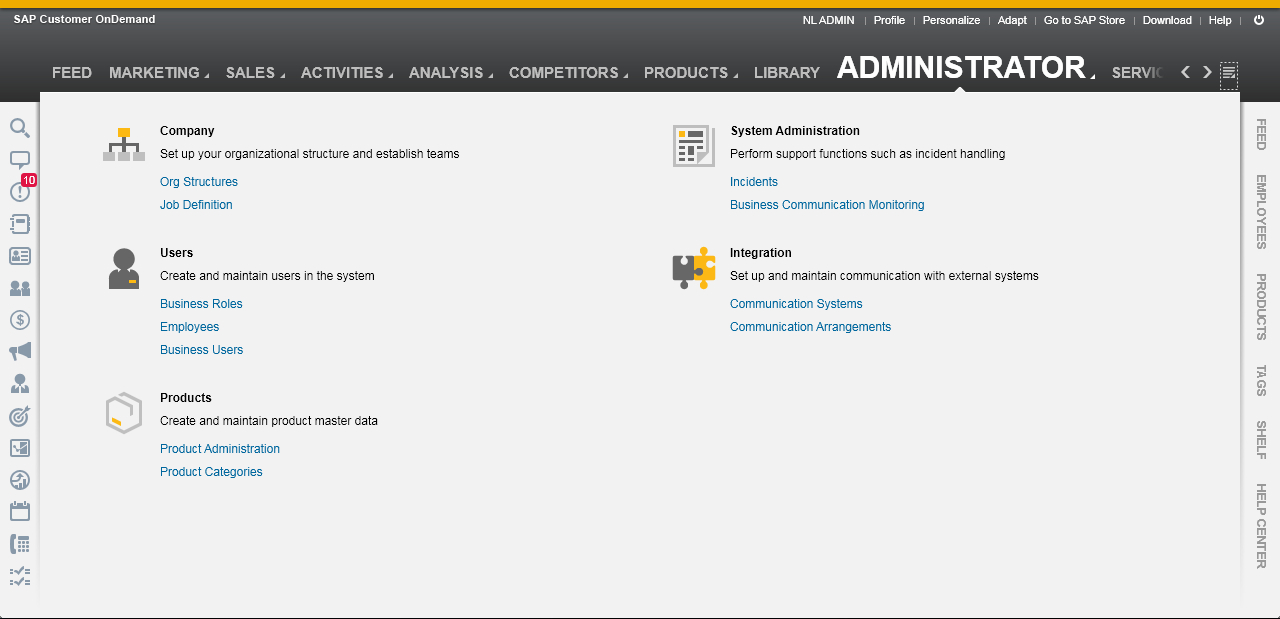Click the Users person icon
1280x619 pixels.
point(124,269)
